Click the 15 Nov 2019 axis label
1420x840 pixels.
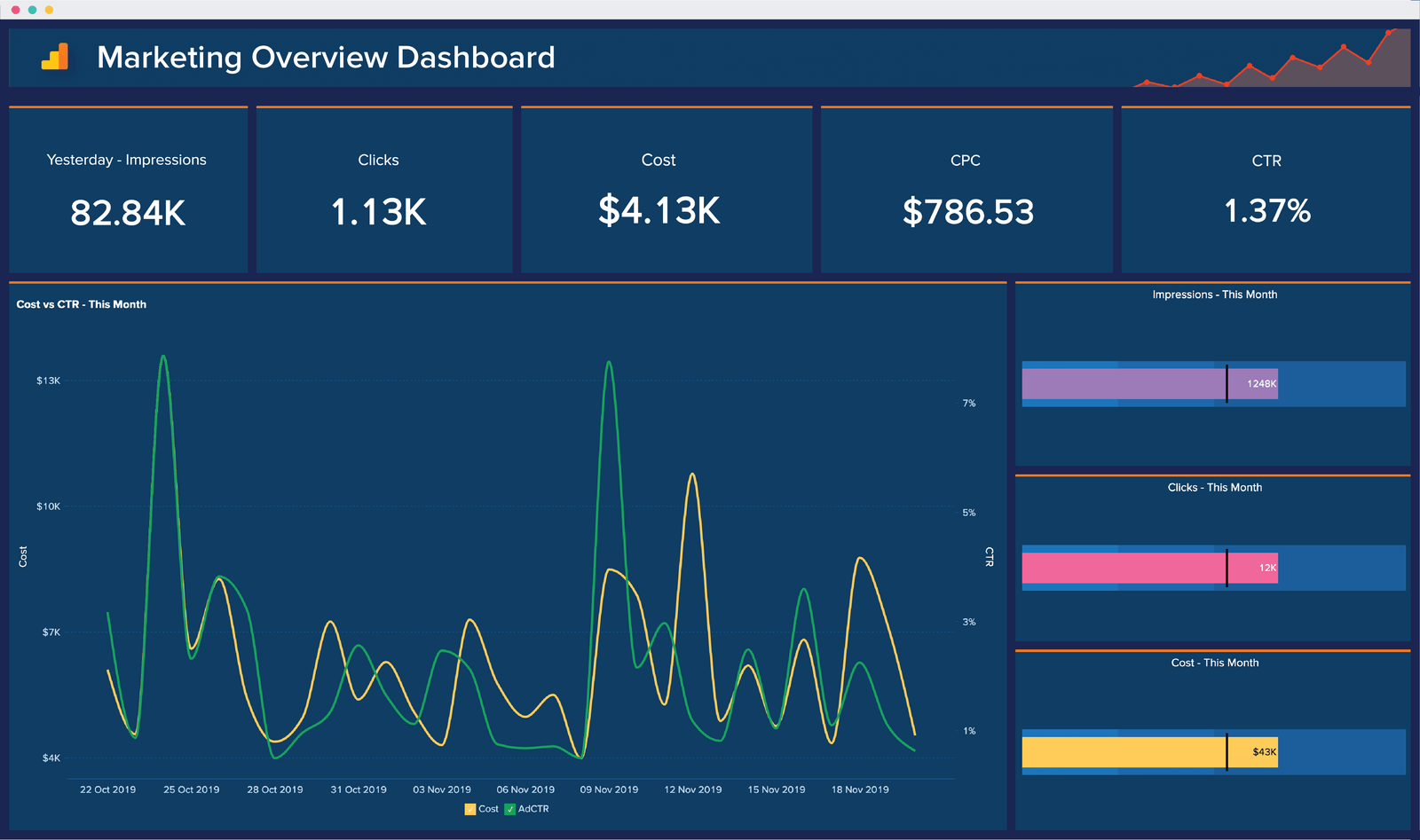coord(777,789)
